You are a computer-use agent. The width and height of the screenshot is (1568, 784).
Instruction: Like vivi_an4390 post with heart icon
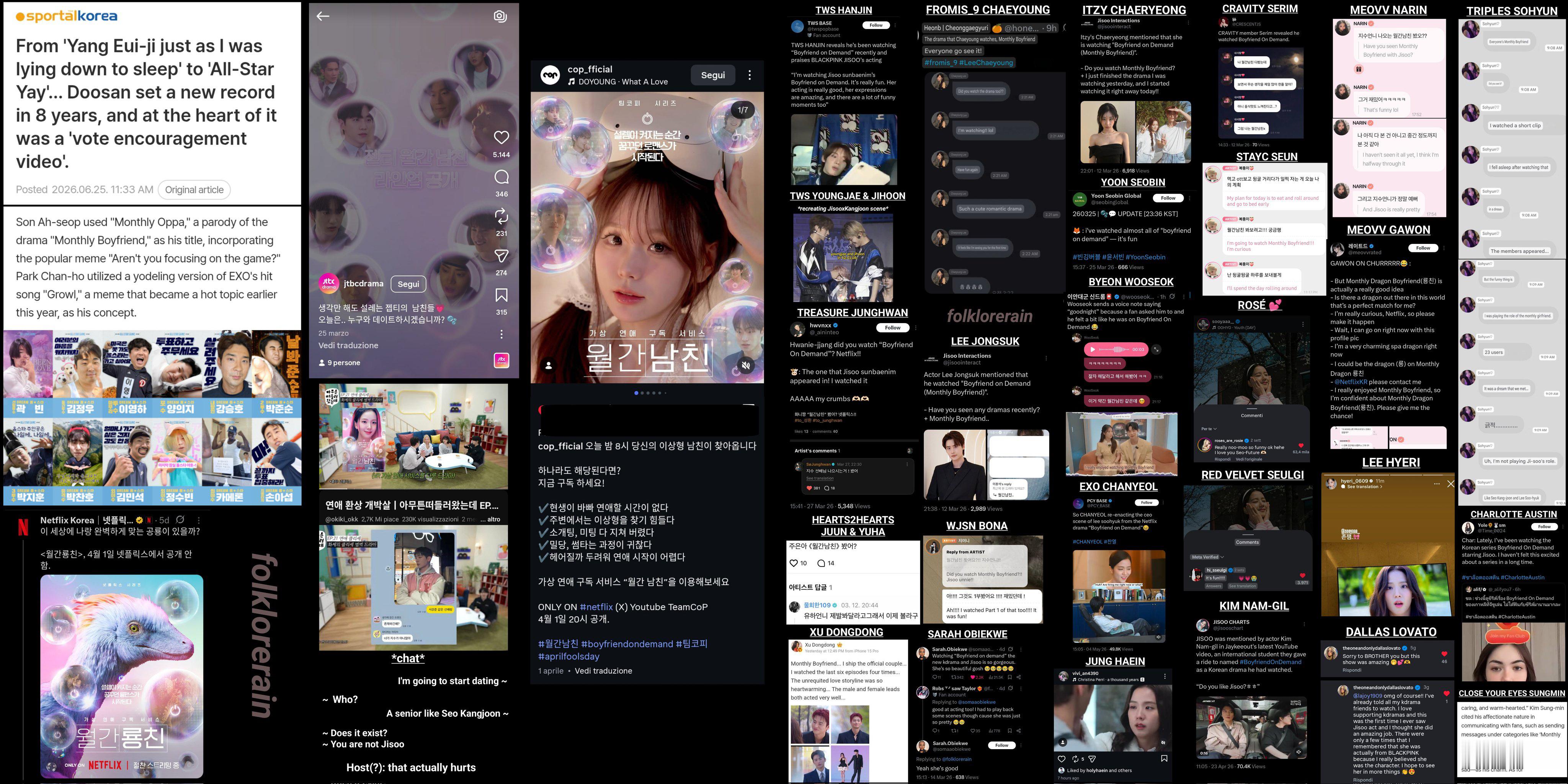[x=1062, y=759]
